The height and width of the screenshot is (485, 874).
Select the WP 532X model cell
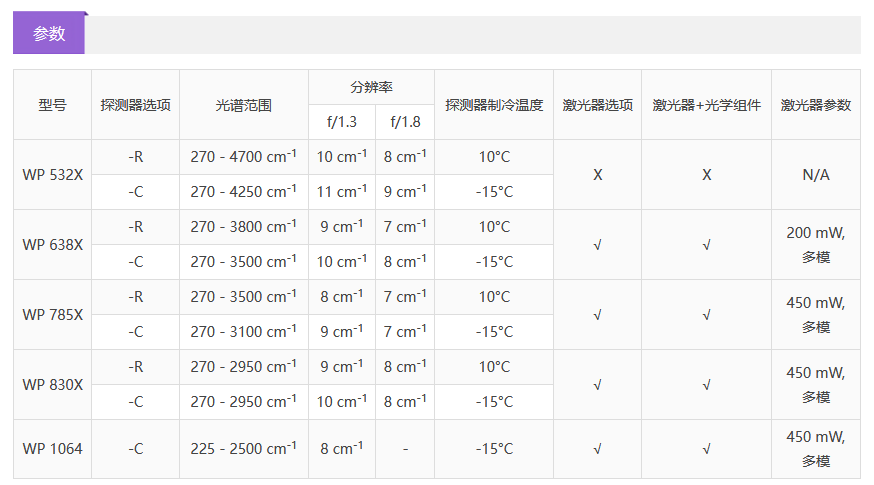tap(52, 174)
